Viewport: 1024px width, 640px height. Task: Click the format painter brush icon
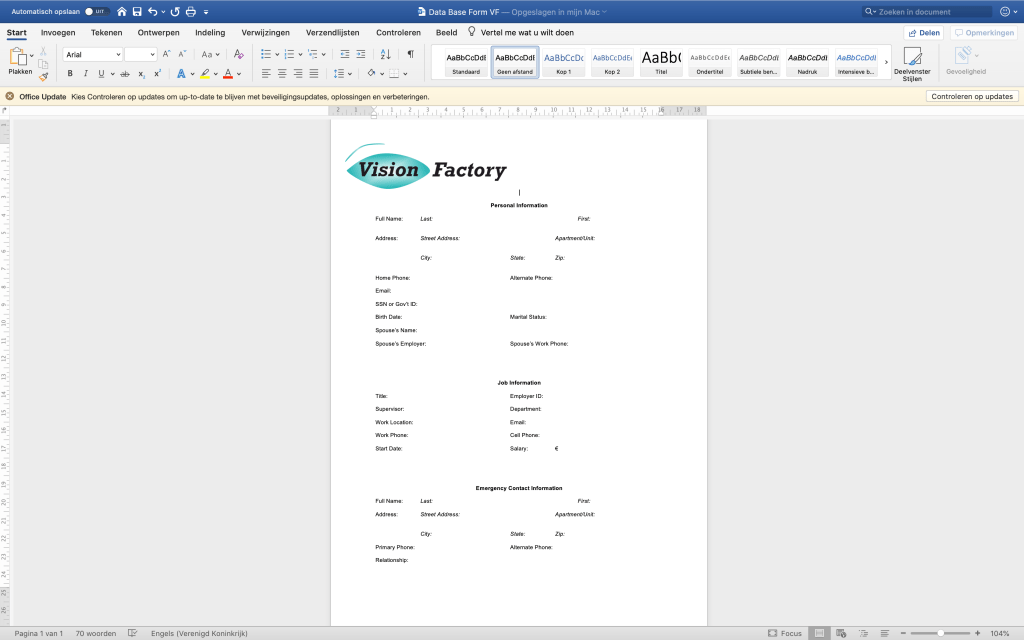(43, 76)
